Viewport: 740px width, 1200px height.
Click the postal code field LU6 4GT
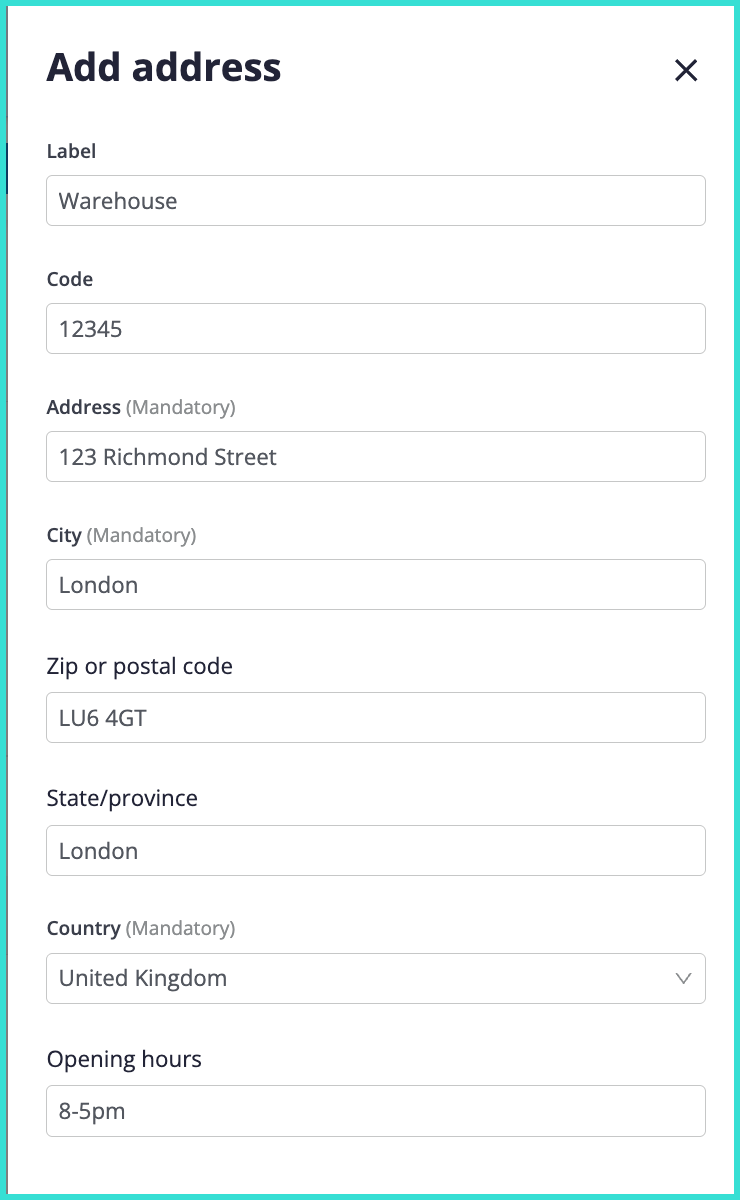pos(375,718)
